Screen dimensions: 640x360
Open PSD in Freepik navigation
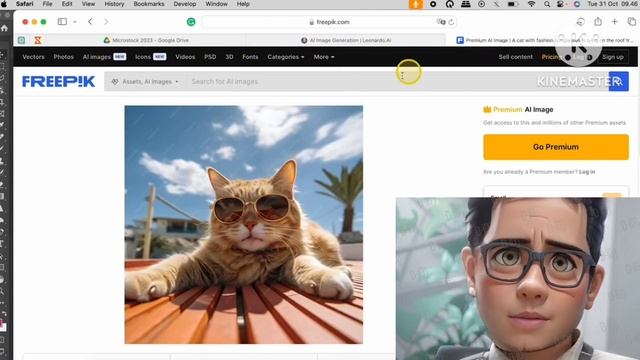210,57
